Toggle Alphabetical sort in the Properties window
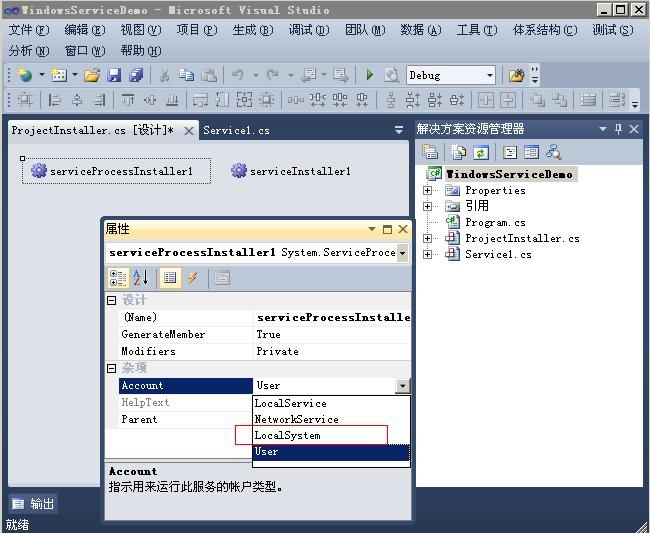The width and height of the screenshot is (650, 533). pyautogui.click(x=141, y=278)
